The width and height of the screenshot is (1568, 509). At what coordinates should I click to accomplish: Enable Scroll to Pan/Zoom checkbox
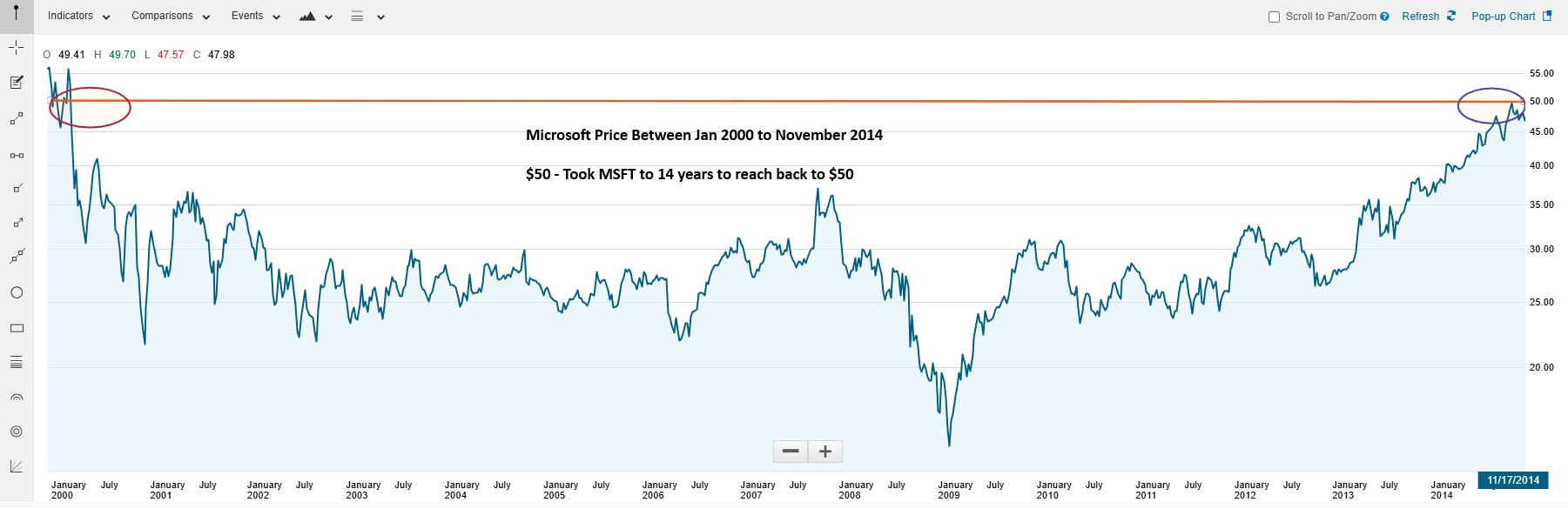coord(1274,17)
